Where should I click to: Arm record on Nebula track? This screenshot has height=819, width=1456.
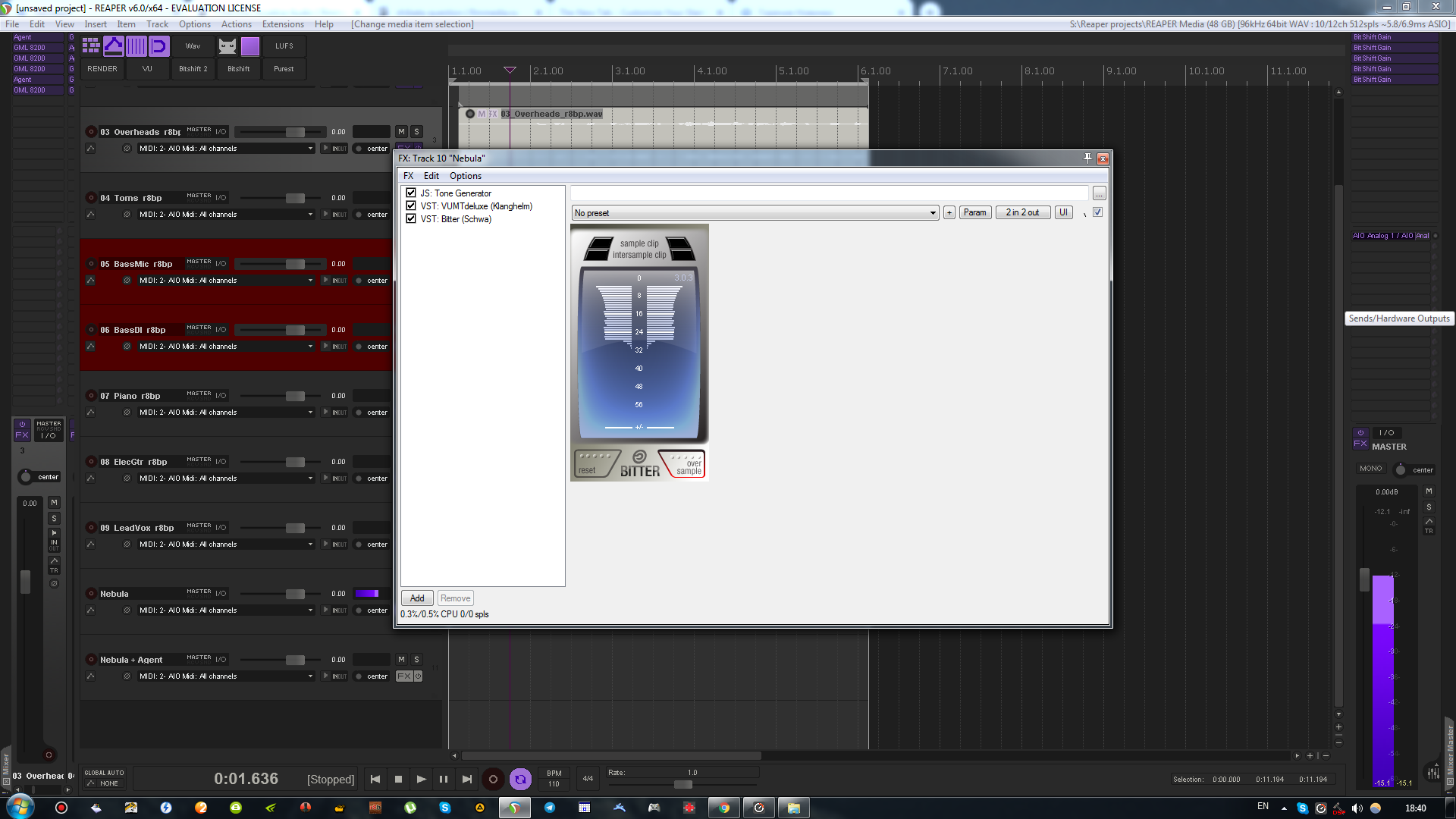pos(91,594)
